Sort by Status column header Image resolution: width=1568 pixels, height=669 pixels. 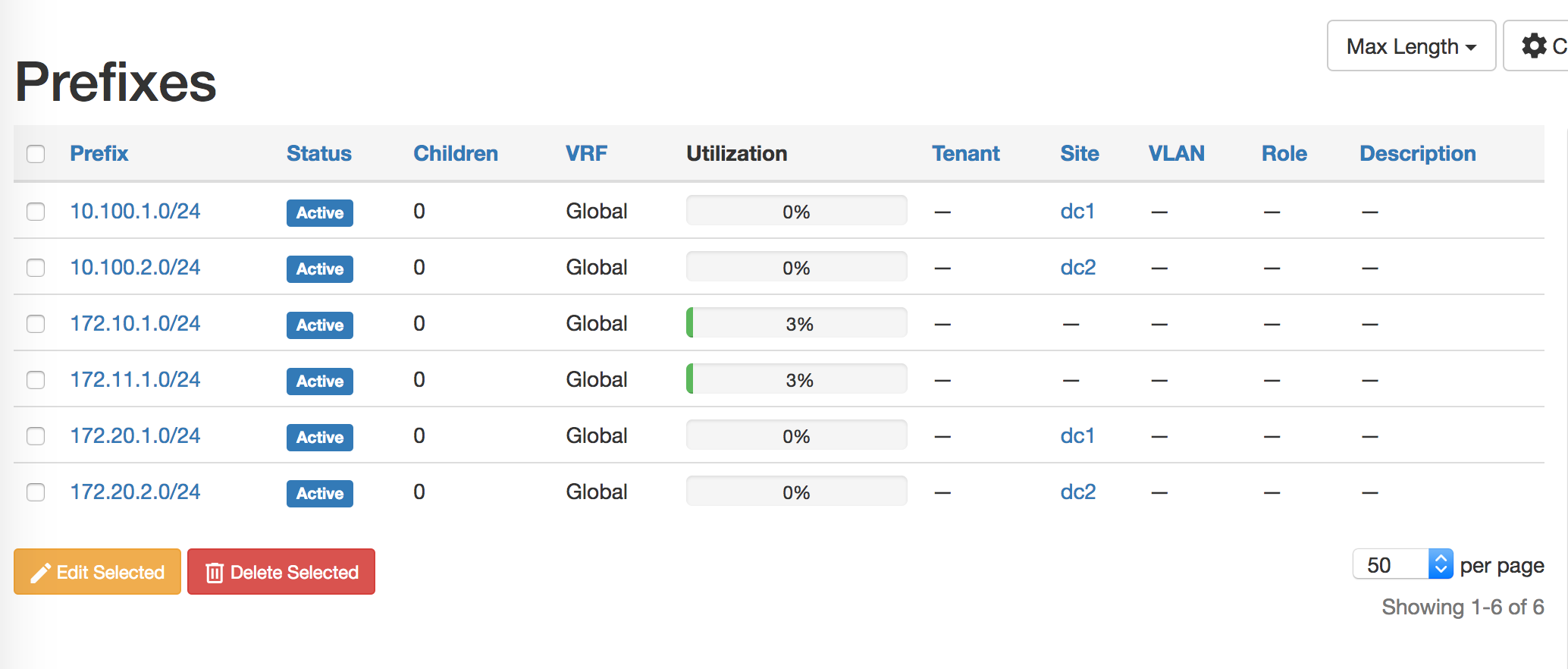pyautogui.click(x=319, y=153)
